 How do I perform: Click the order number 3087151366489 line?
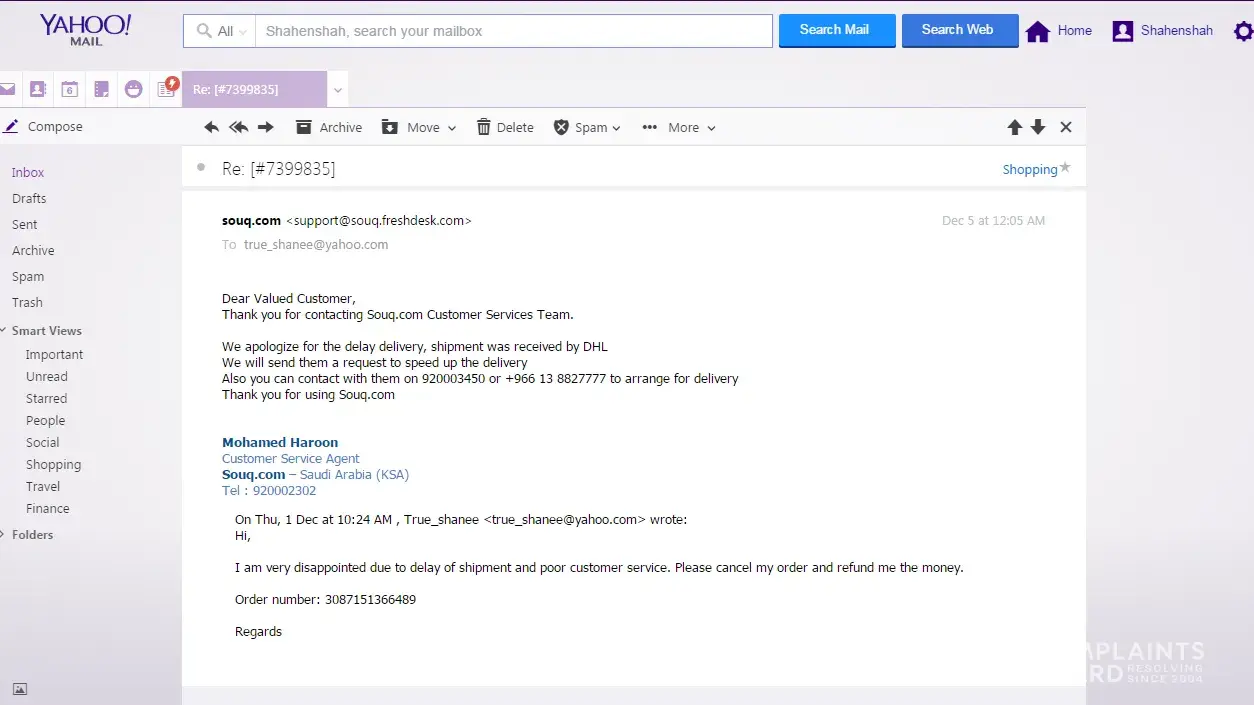tap(325, 599)
